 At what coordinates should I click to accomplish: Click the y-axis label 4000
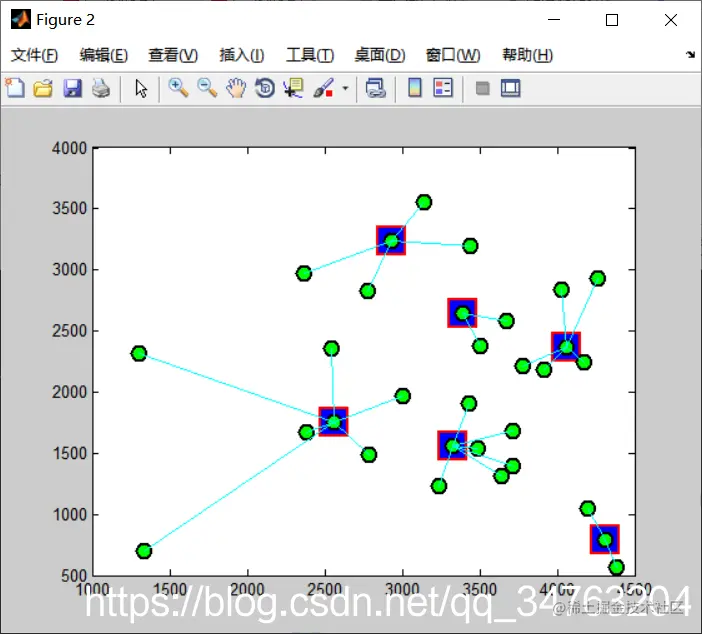pos(69,148)
